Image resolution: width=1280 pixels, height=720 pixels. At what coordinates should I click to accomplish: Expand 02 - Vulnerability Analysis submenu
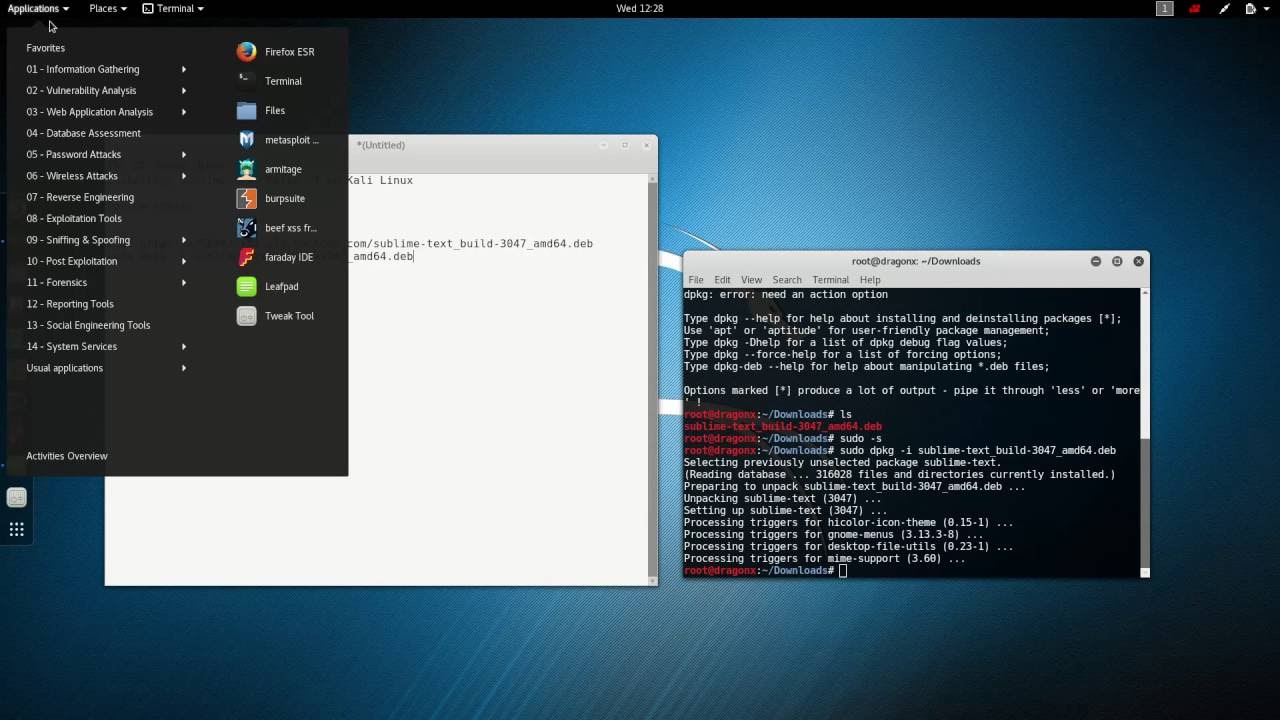(106, 90)
